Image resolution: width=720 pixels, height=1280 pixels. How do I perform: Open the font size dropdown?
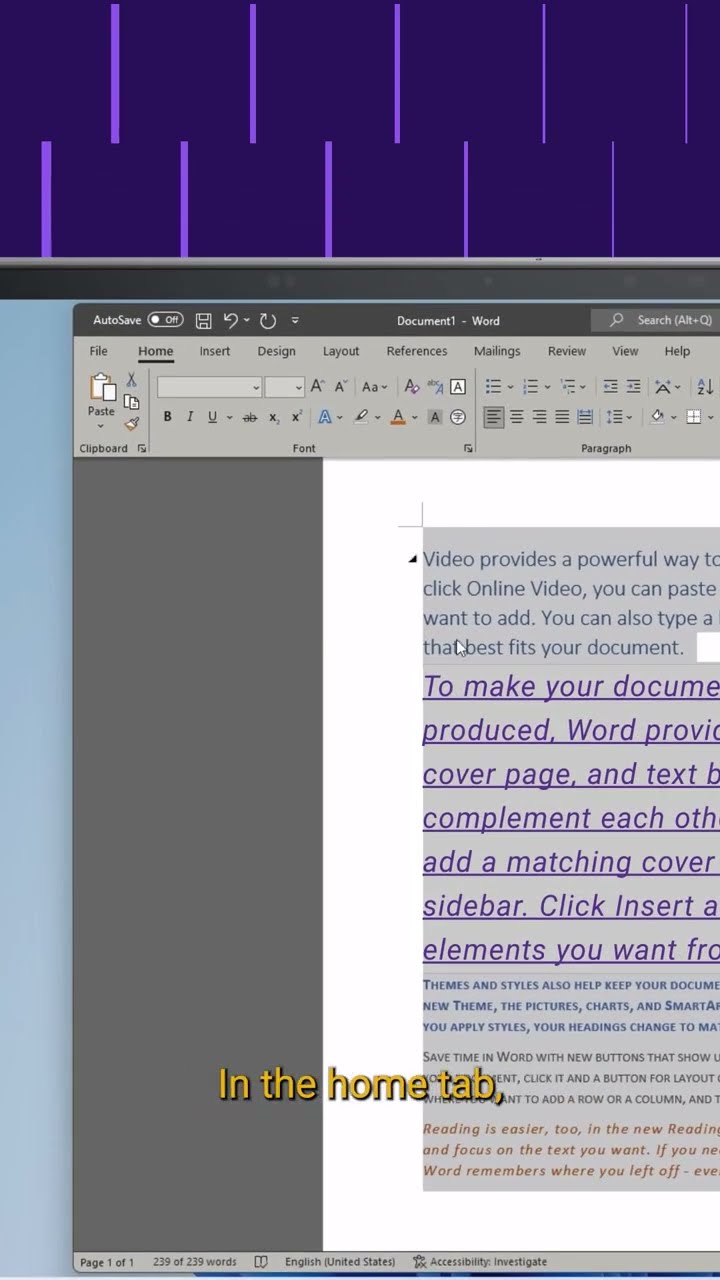[x=298, y=388]
